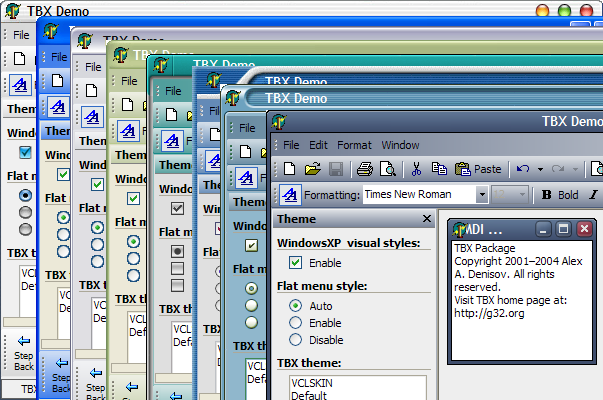Toggle the WindowsXP visual styles Enable checkbox
The image size is (603, 400).
(295, 262)
